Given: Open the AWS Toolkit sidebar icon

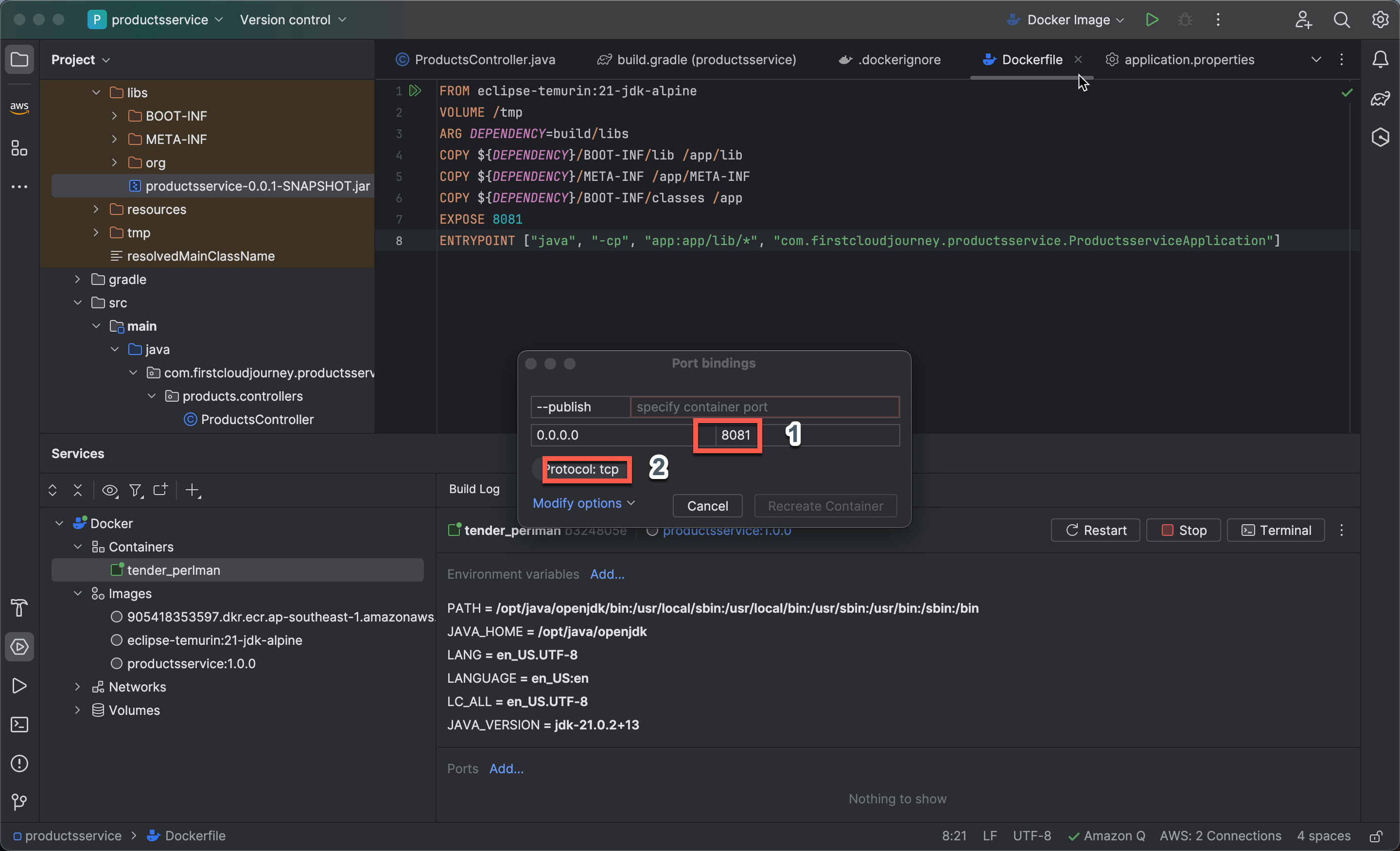Looking at the screenshot, I should coord(19,107).
